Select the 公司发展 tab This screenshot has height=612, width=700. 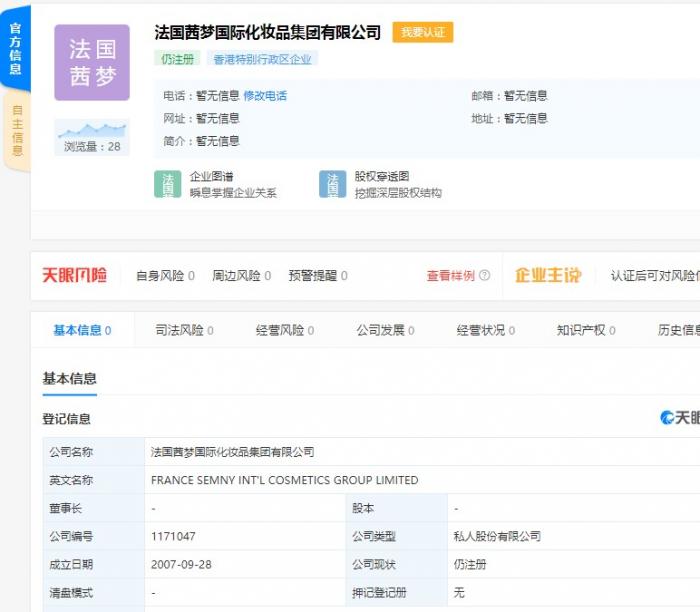[x=385, y=330]
